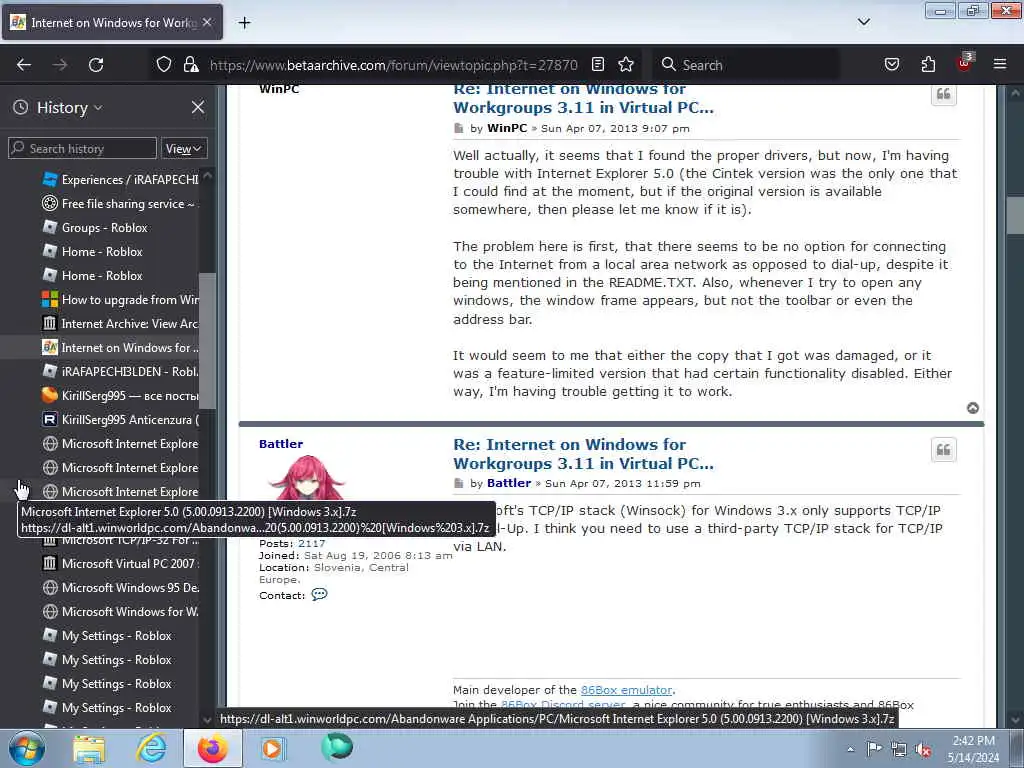Focus the browser Search box
Screen dimensions: 1024x768
coord(746,65)
